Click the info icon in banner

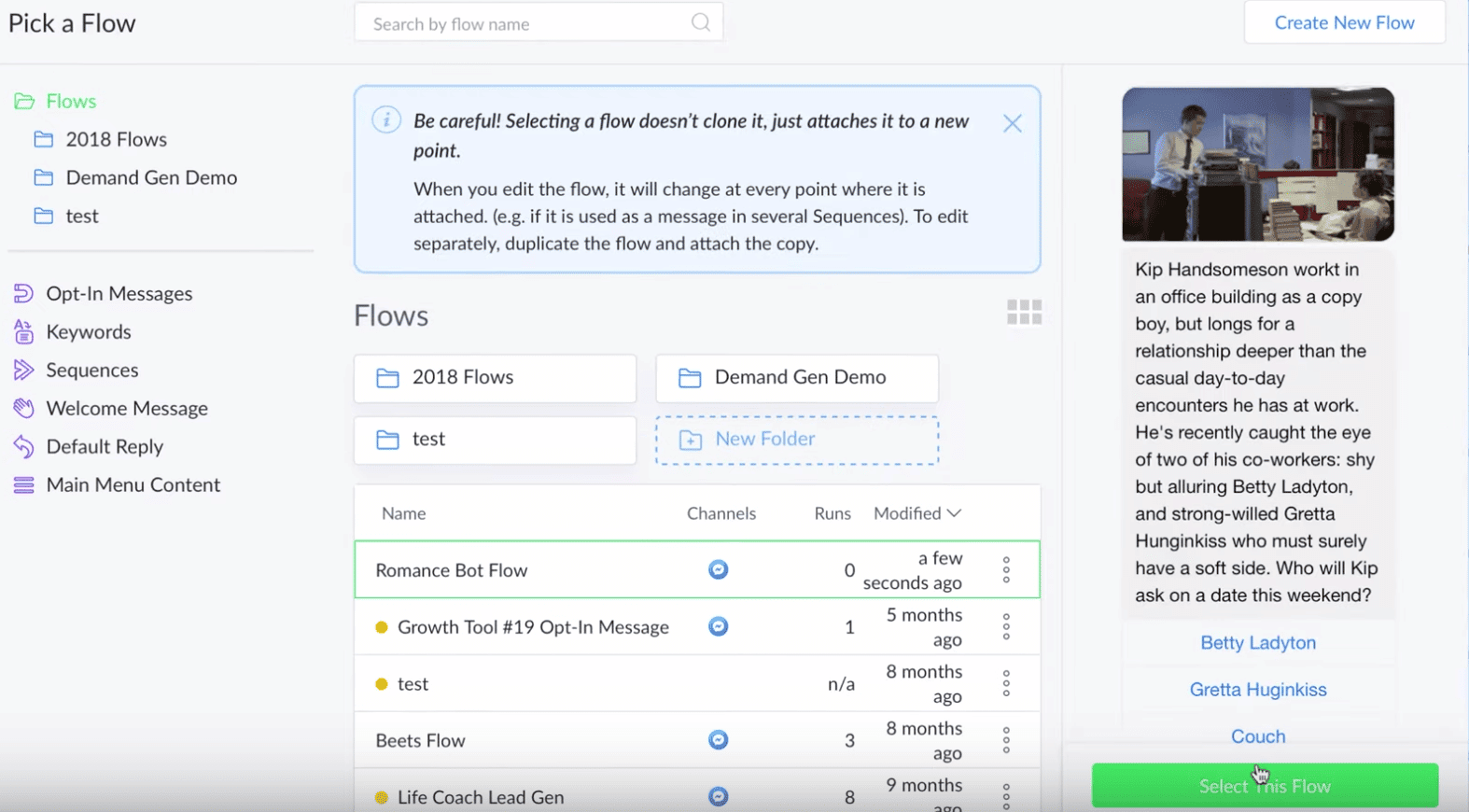(x=386, y=119)
